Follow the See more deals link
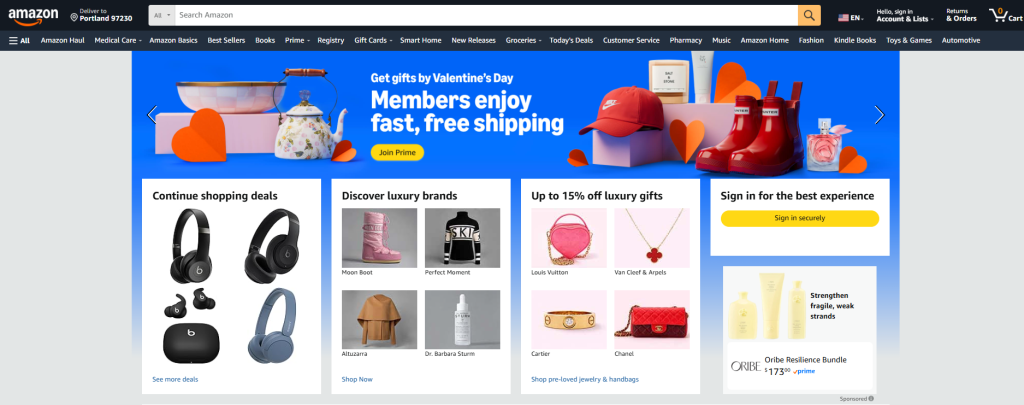This screenshot has height=405, width=1024. click(175, 380)
